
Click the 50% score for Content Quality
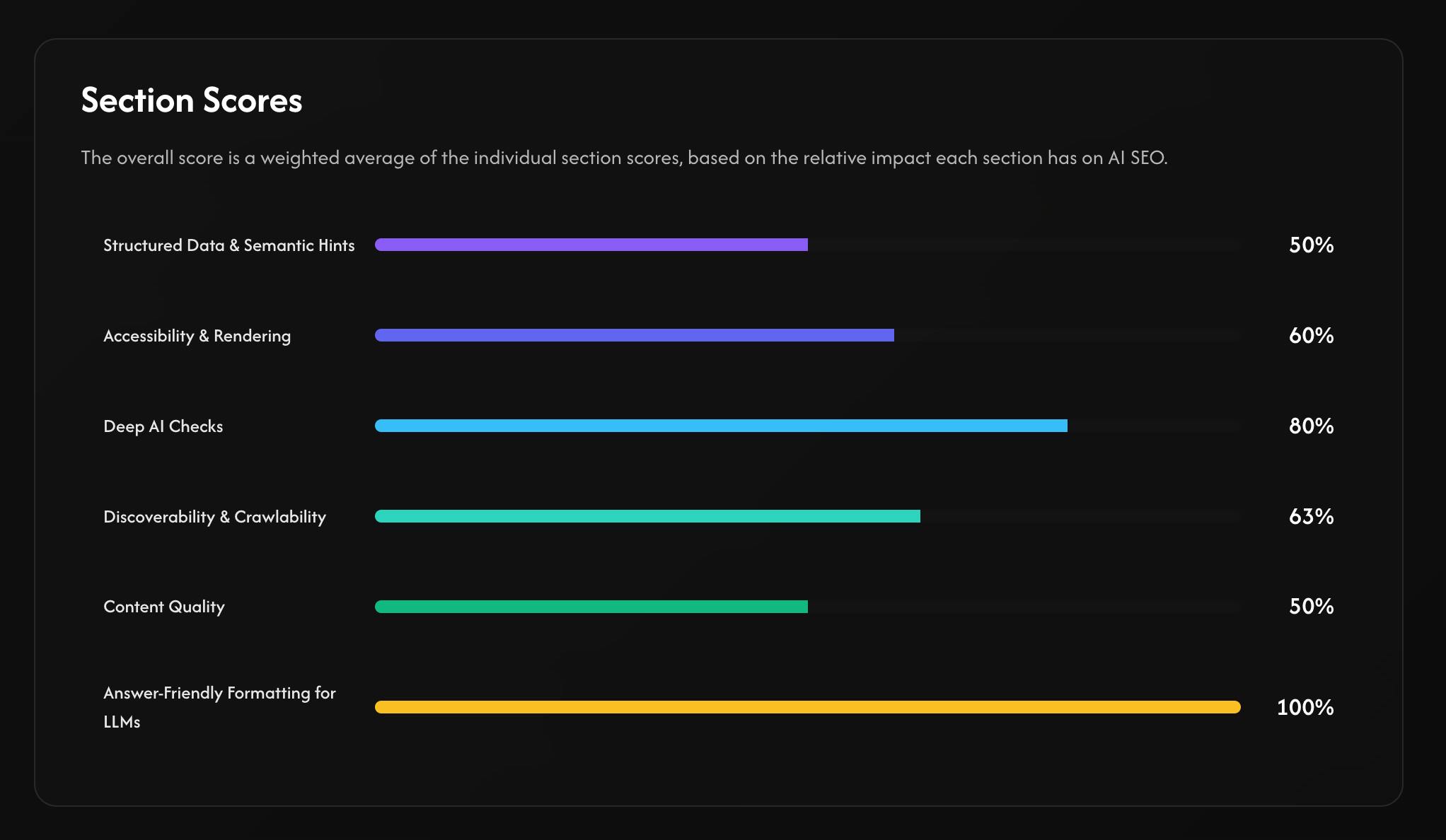tap(1311, 606)
